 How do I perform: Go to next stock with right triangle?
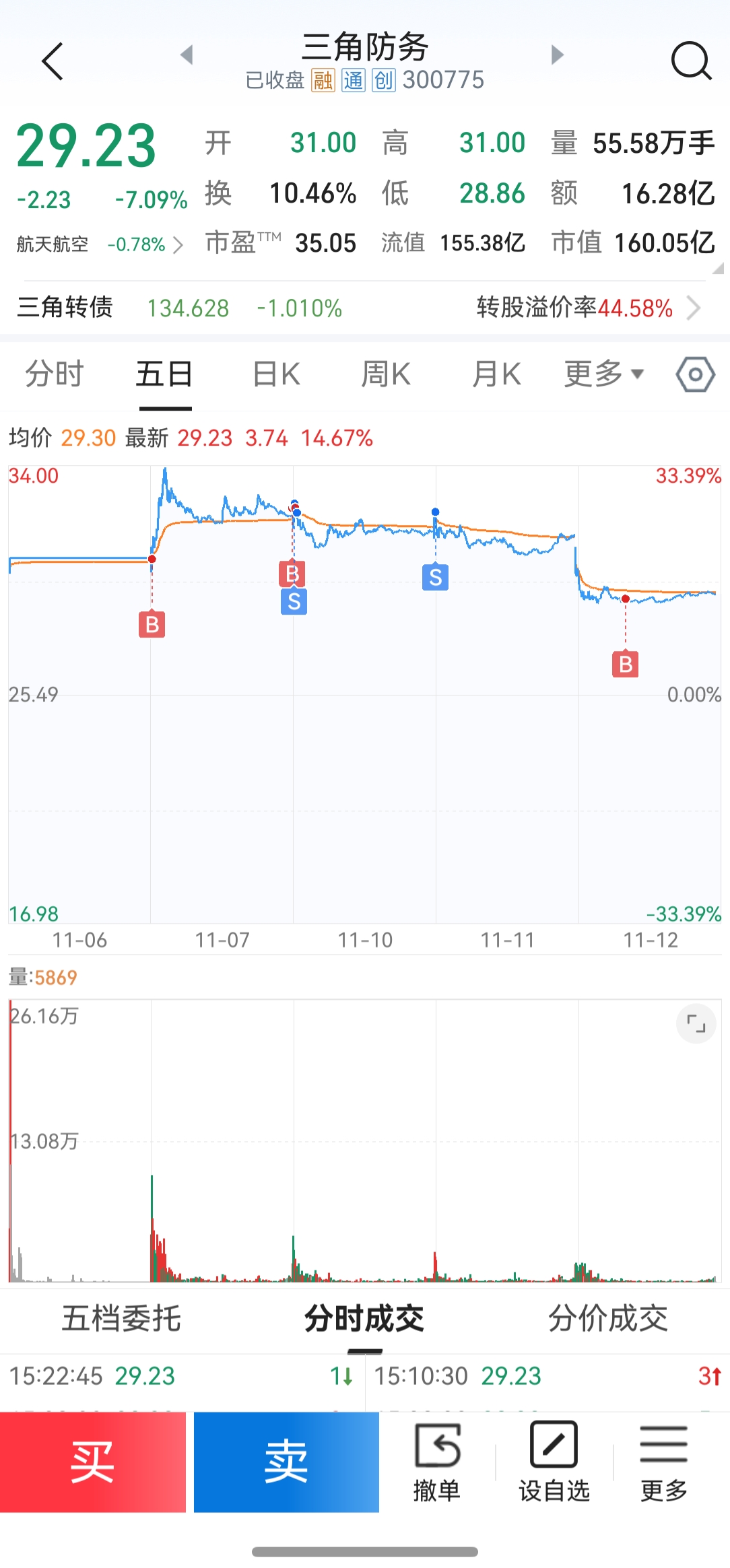pyautogui.click(x=557, y=55)
